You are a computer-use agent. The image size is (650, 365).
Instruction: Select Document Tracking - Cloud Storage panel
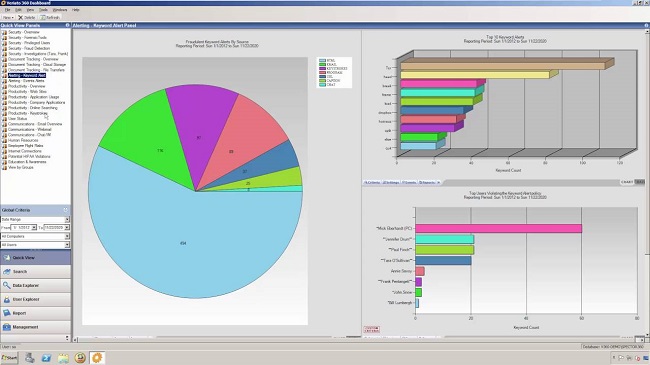37,64
